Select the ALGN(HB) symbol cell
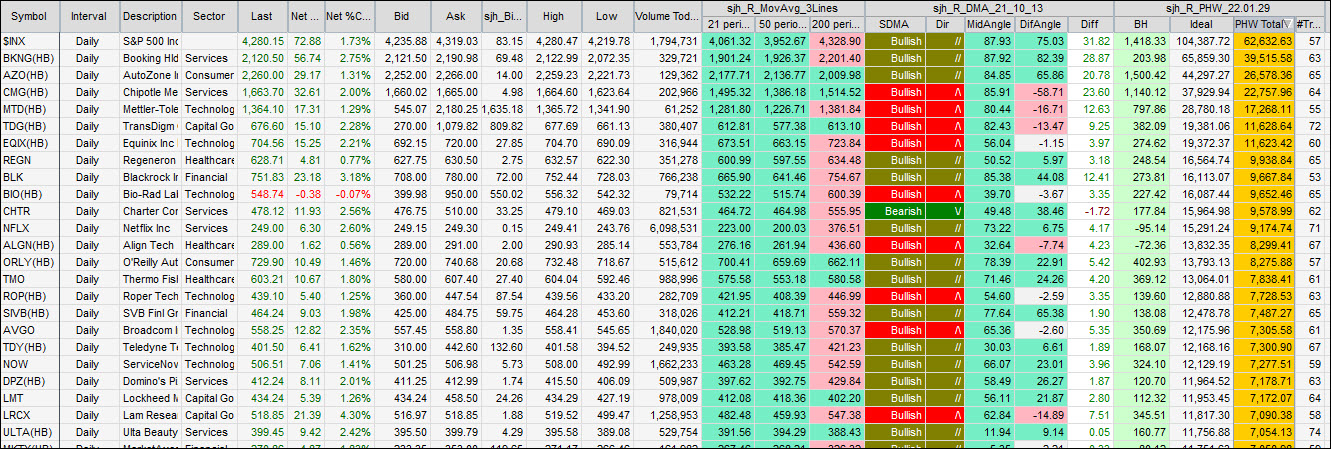This screenshot has height=449, width=1331. click(x=30, y=245)
